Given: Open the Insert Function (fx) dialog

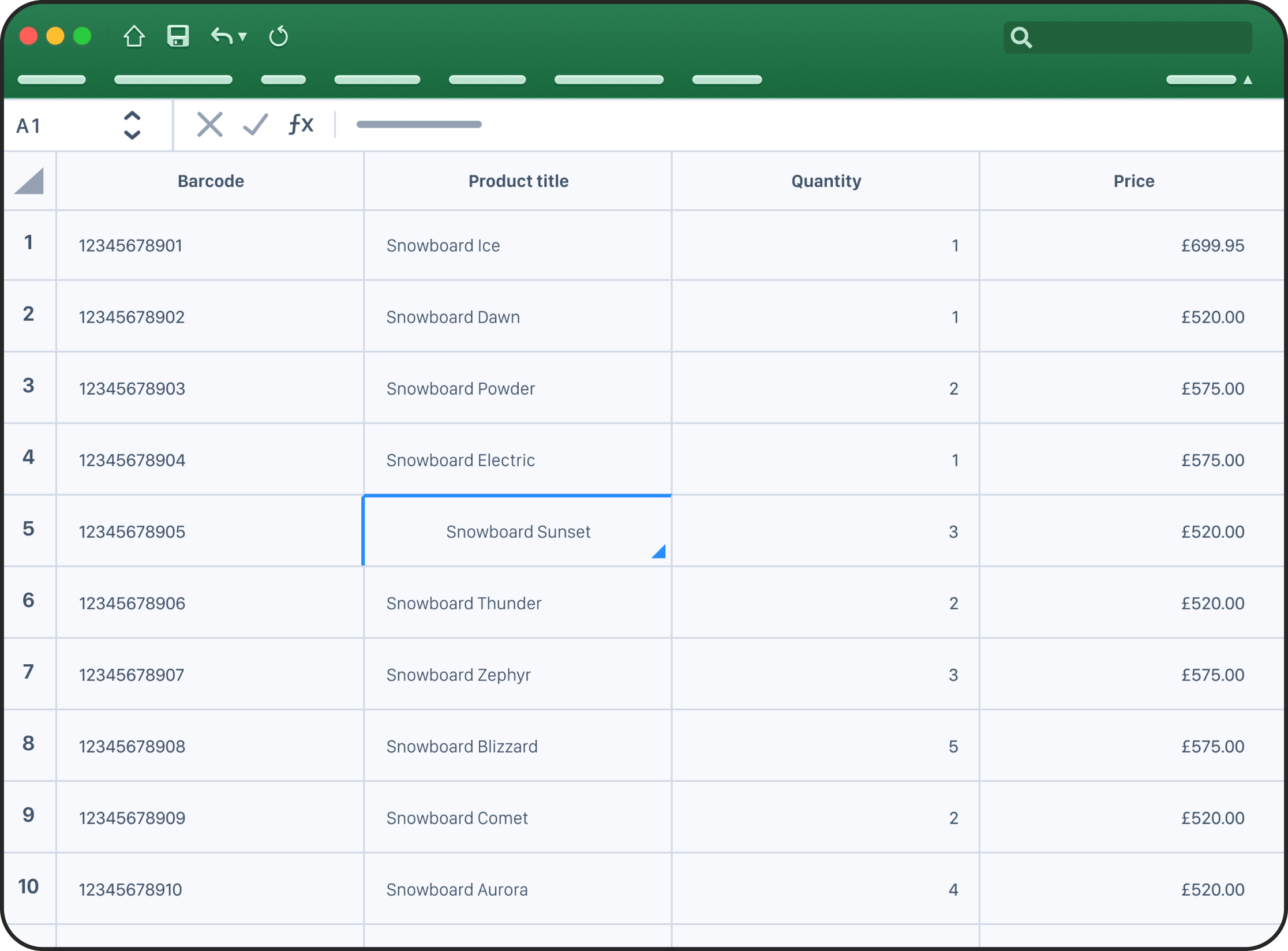Looking at the screenshot, I should click(x=299, y=124).
